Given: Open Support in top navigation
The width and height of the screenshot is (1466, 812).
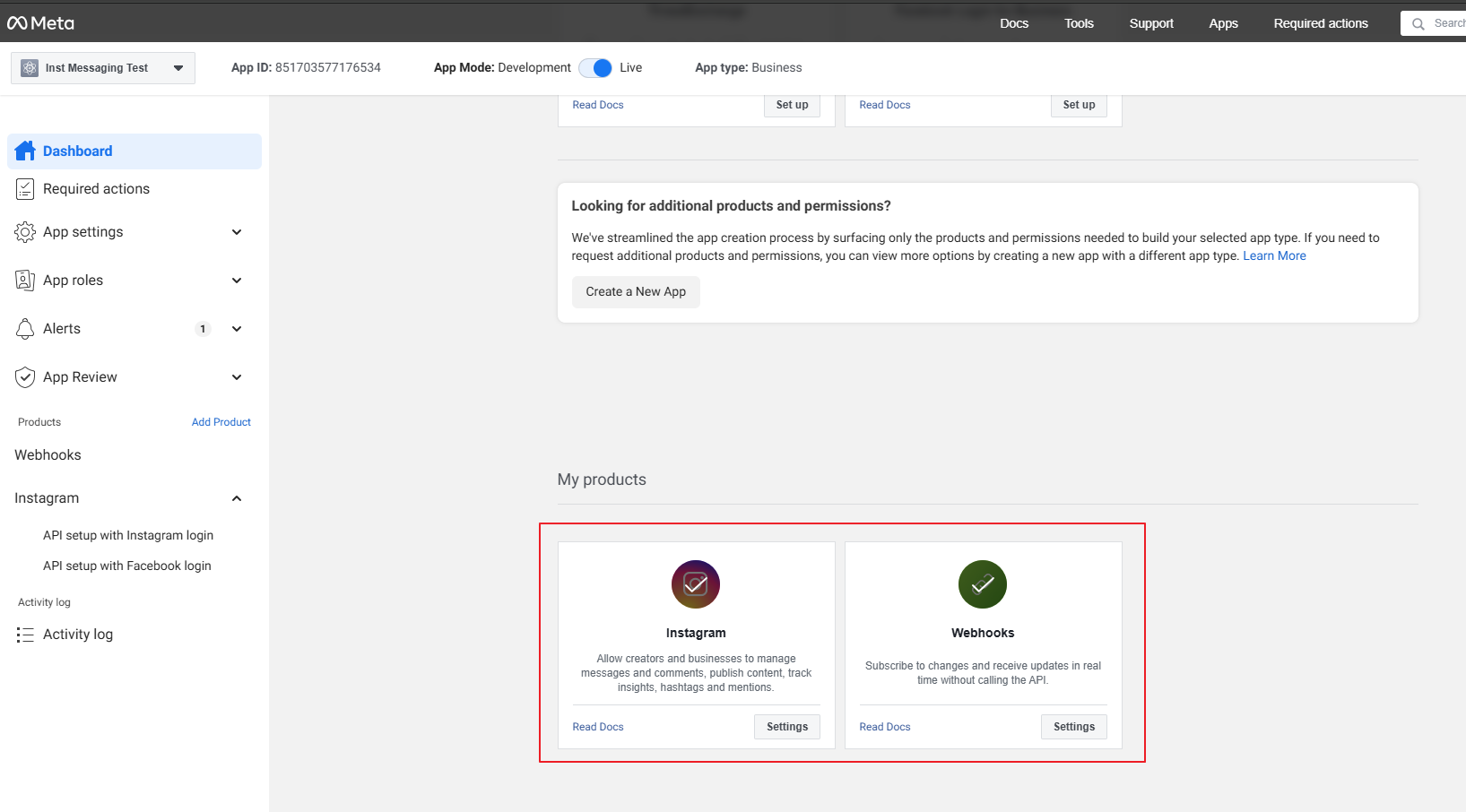Looking at the screenshot, I should click(x=1151, y=23).
